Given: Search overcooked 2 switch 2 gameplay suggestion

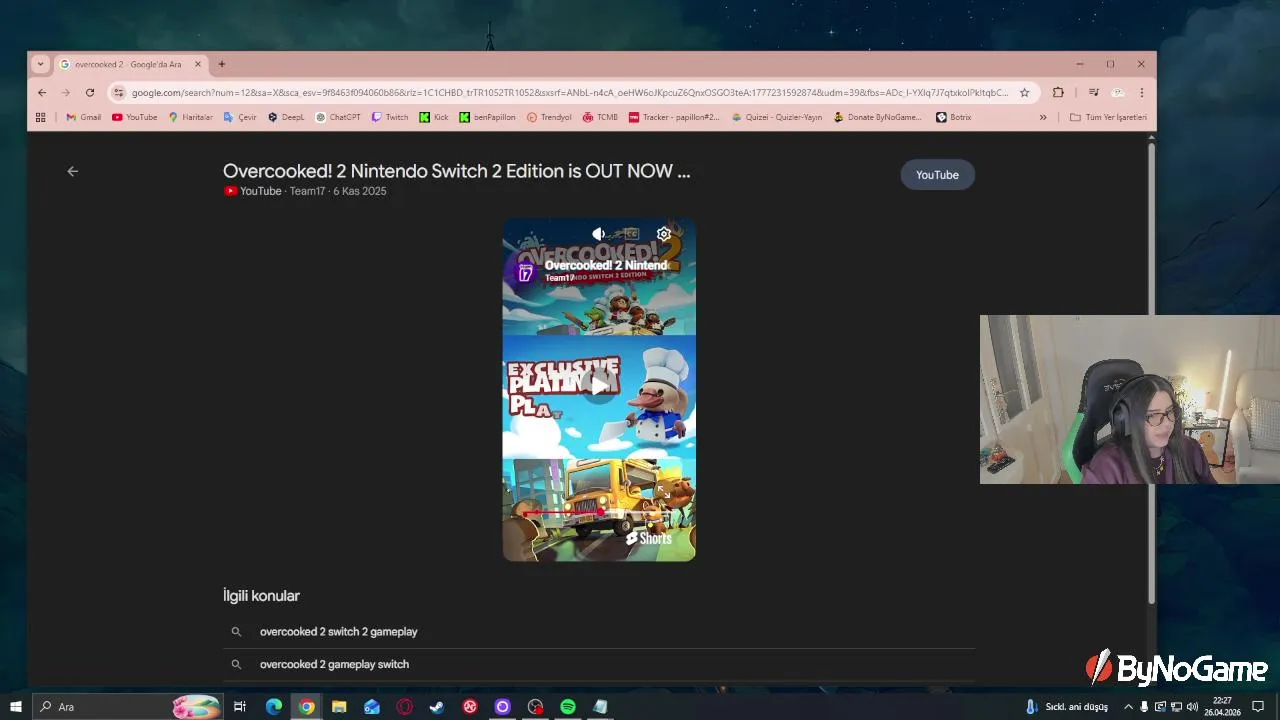Looking at the screenshot, I should 598,632.
